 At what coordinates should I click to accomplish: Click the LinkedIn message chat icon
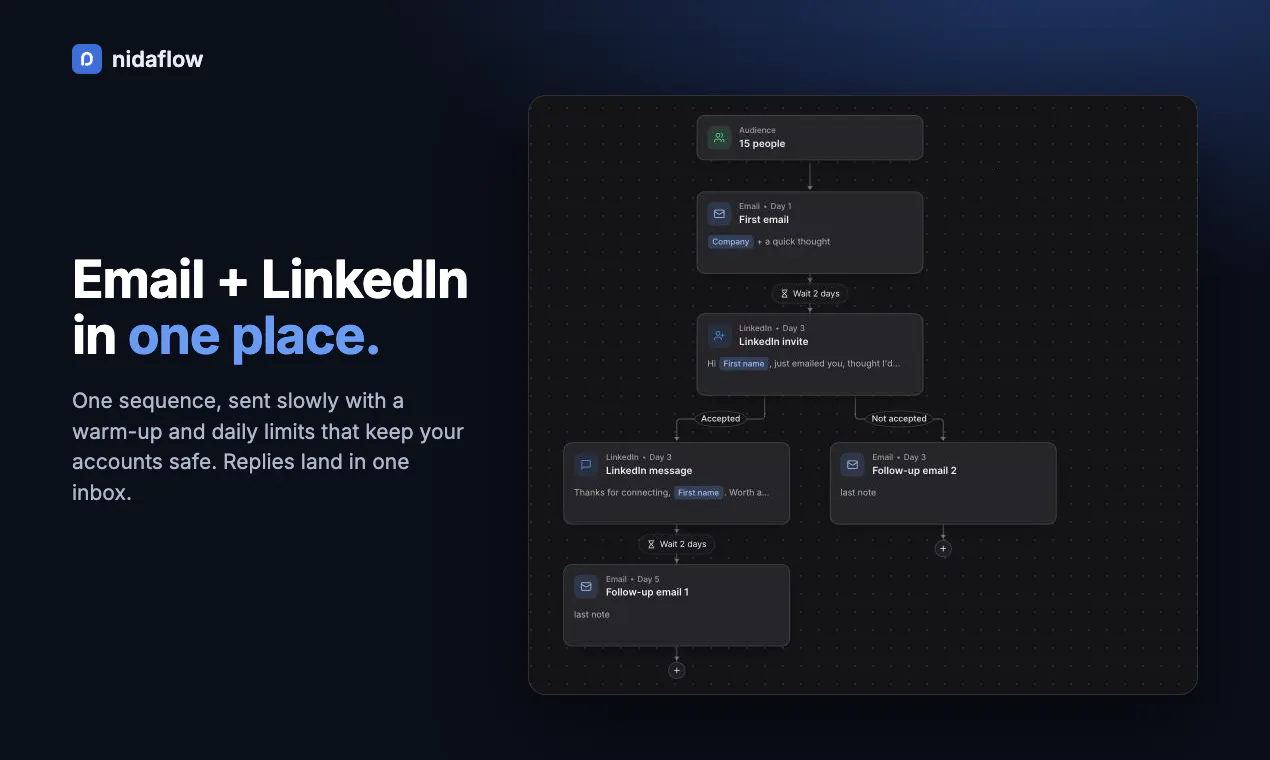(586, 465)
